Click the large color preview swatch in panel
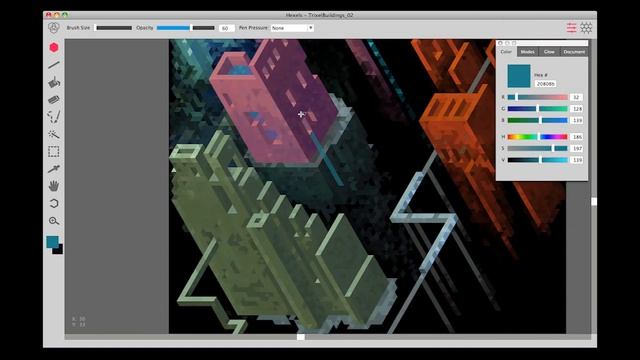 pos(519,76)
